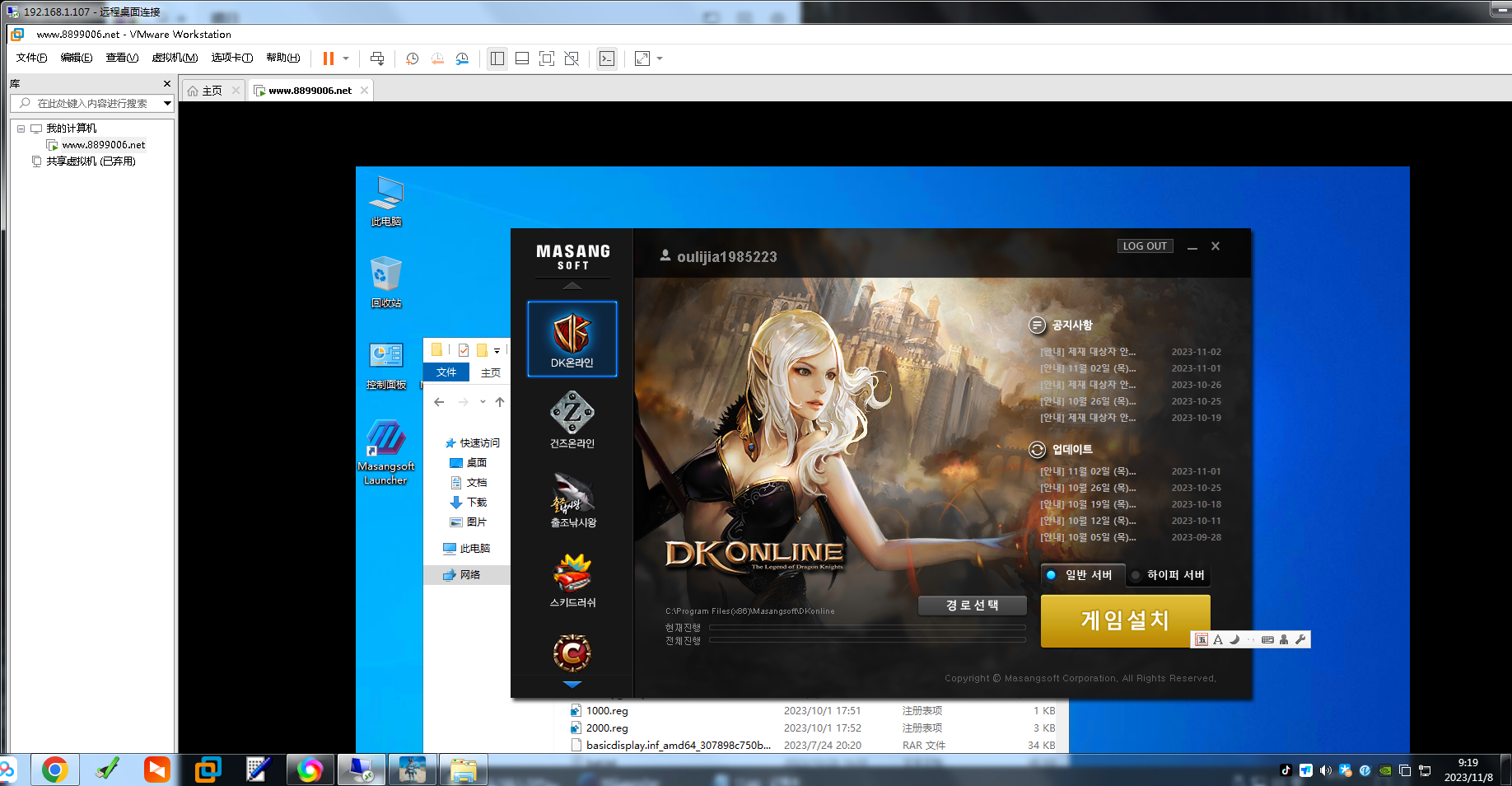Open the 此电脑 desktop icon
The image size is (1512, 786).
[386, 202]
